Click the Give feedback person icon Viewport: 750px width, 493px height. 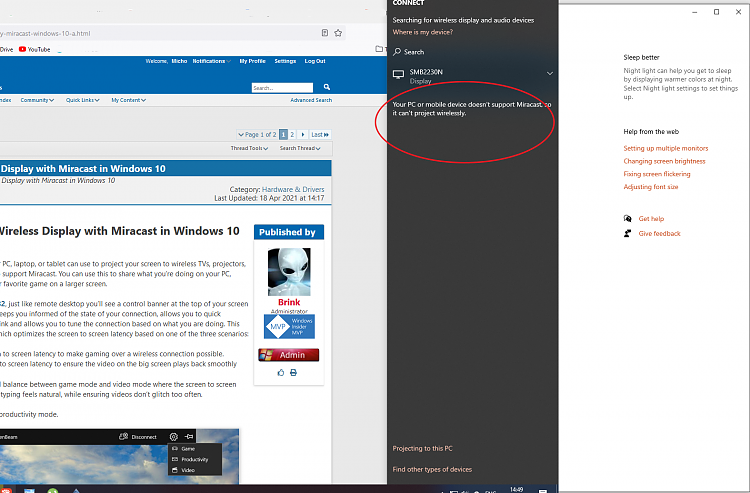628,233
